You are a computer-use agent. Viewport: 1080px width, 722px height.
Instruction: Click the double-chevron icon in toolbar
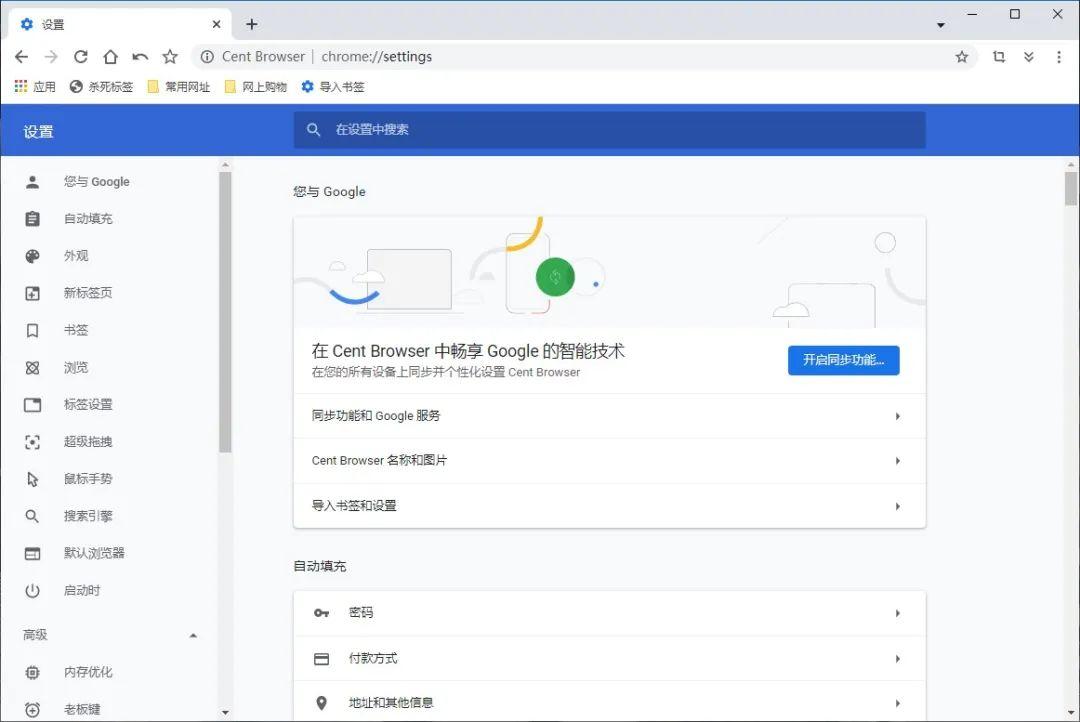(1028, 56)
